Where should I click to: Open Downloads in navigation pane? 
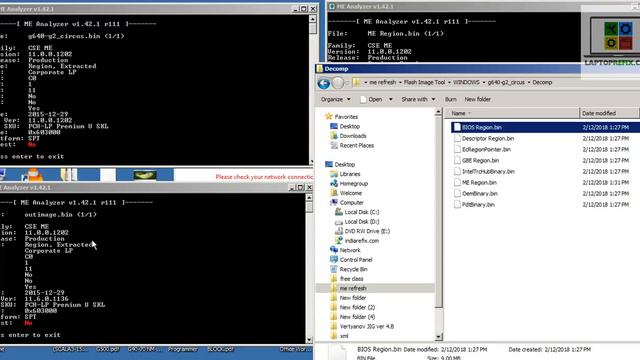click(x=353, y=136)
